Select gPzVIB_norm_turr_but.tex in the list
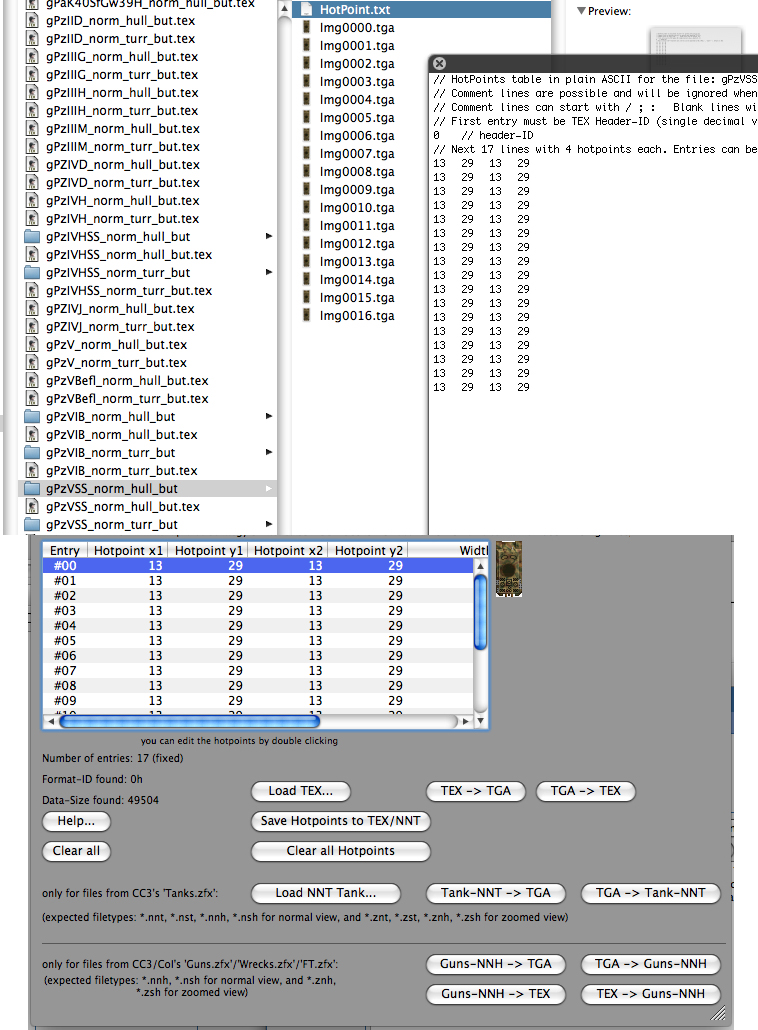 point(122,471)
